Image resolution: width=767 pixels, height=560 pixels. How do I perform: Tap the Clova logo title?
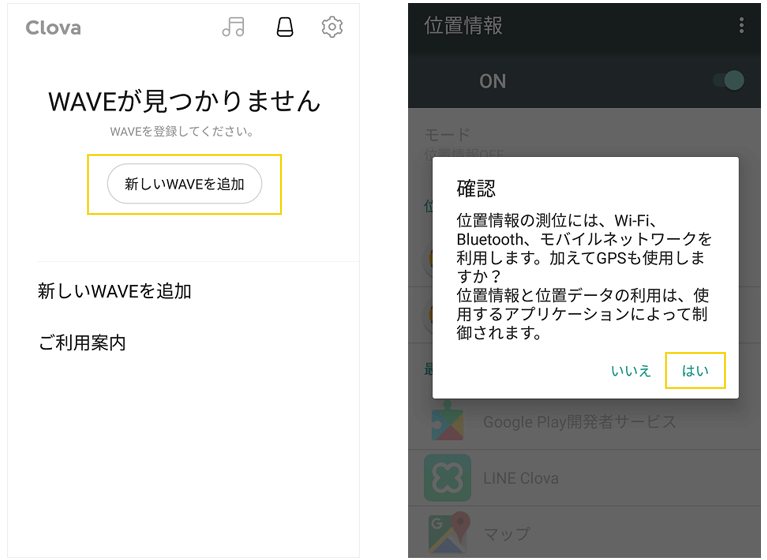[x=53, y=28]
